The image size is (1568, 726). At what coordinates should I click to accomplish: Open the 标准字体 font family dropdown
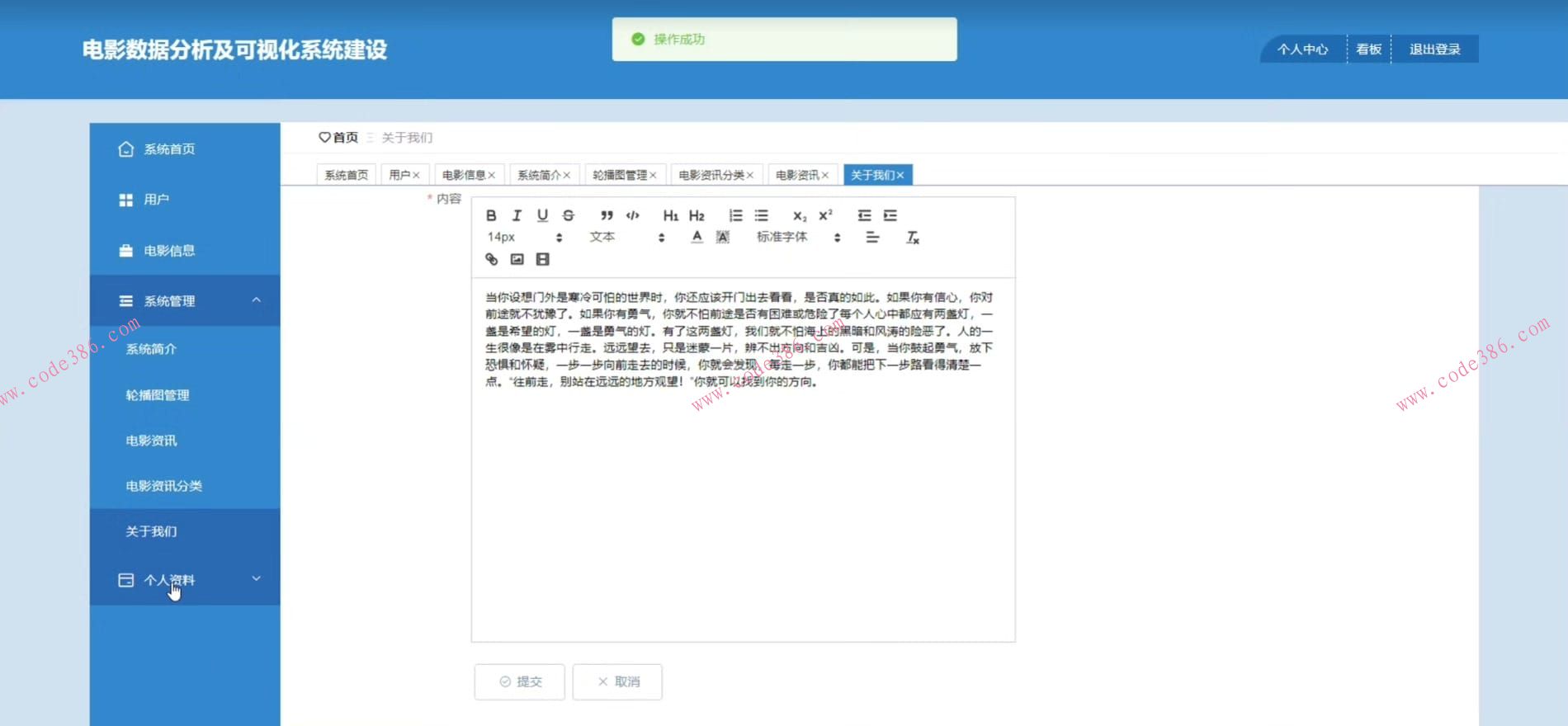797,238
